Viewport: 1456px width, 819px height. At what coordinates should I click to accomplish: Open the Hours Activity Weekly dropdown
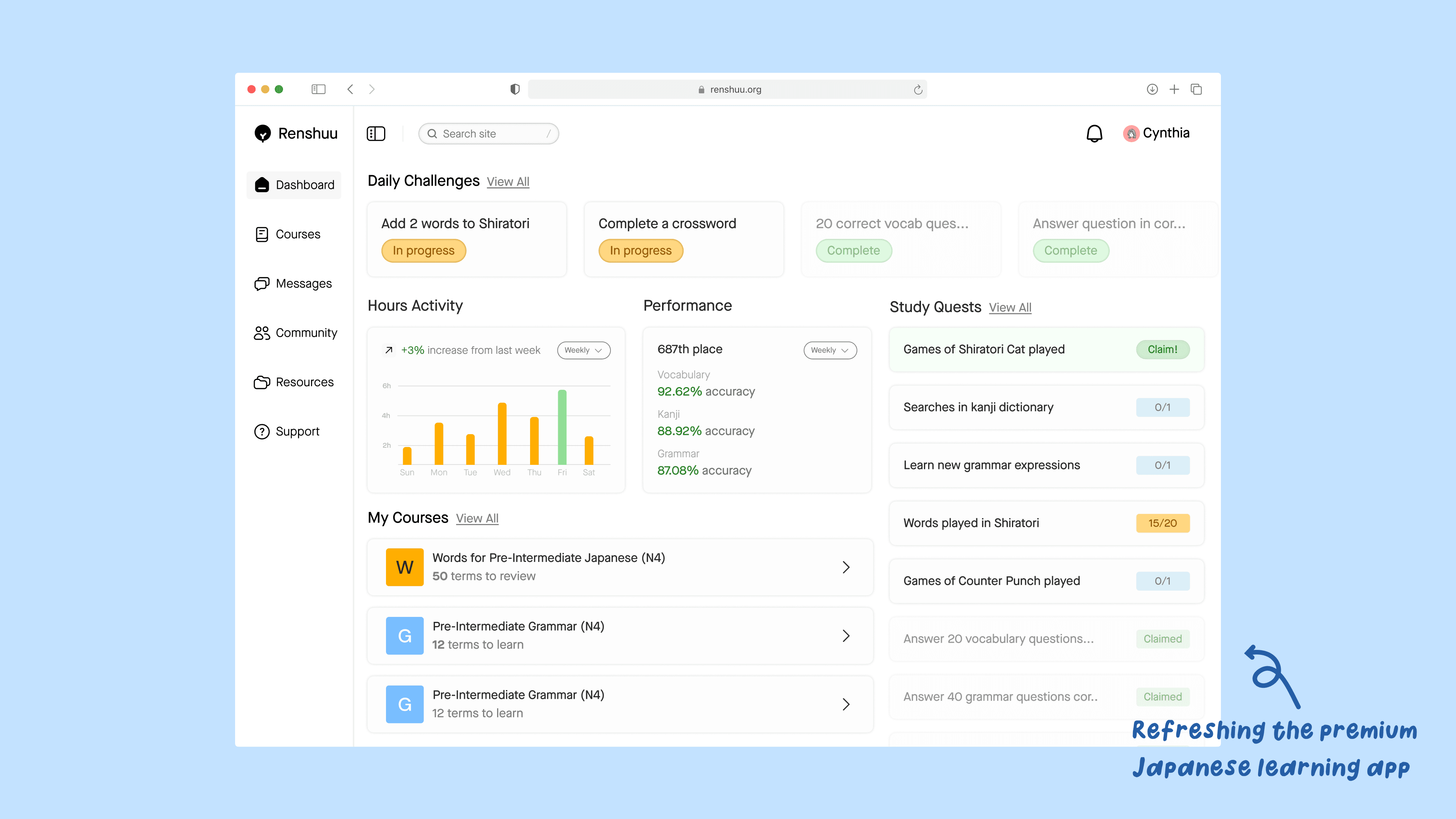click(x=583, y=350)
